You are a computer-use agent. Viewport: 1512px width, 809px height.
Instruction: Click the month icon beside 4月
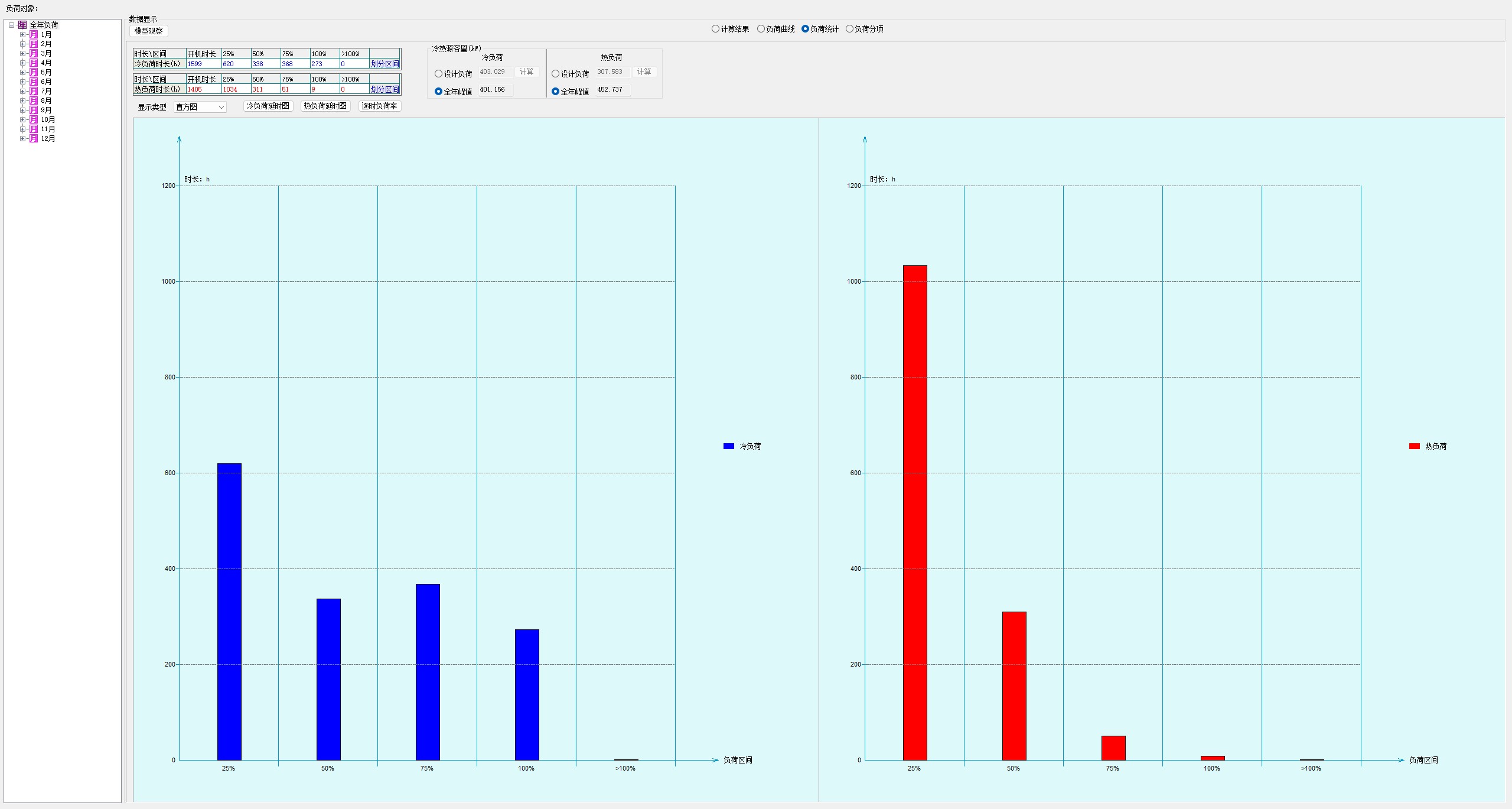pos(34,63)
